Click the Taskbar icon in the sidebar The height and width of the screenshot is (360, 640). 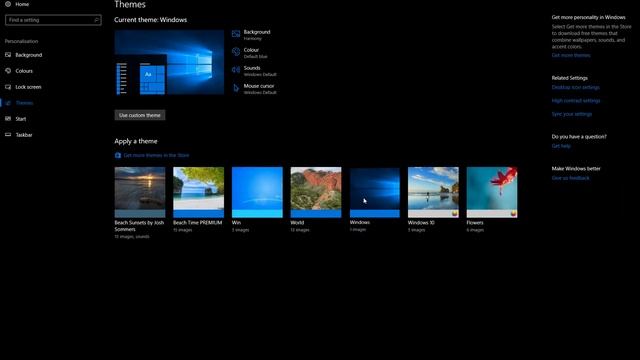[8, 135]
